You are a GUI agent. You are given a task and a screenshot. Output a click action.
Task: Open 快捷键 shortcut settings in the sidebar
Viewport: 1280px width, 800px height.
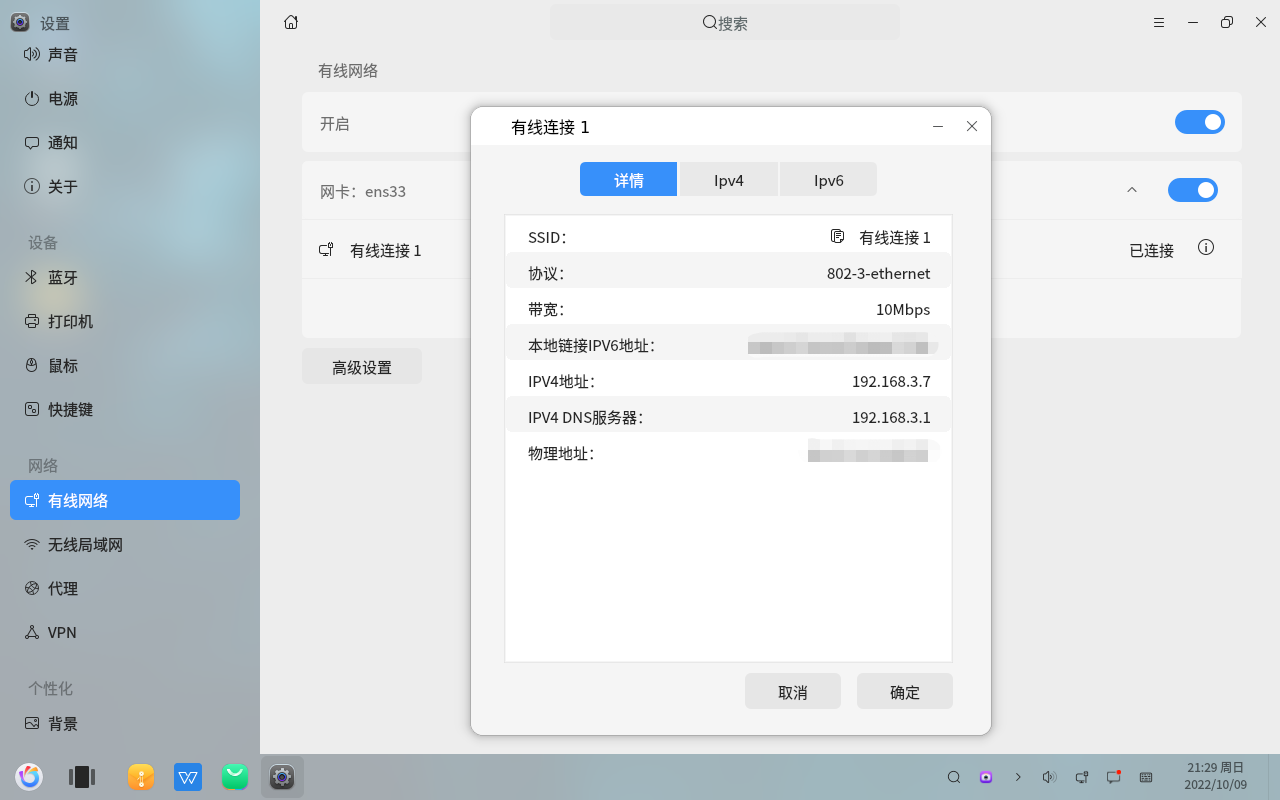pos(125,409)
